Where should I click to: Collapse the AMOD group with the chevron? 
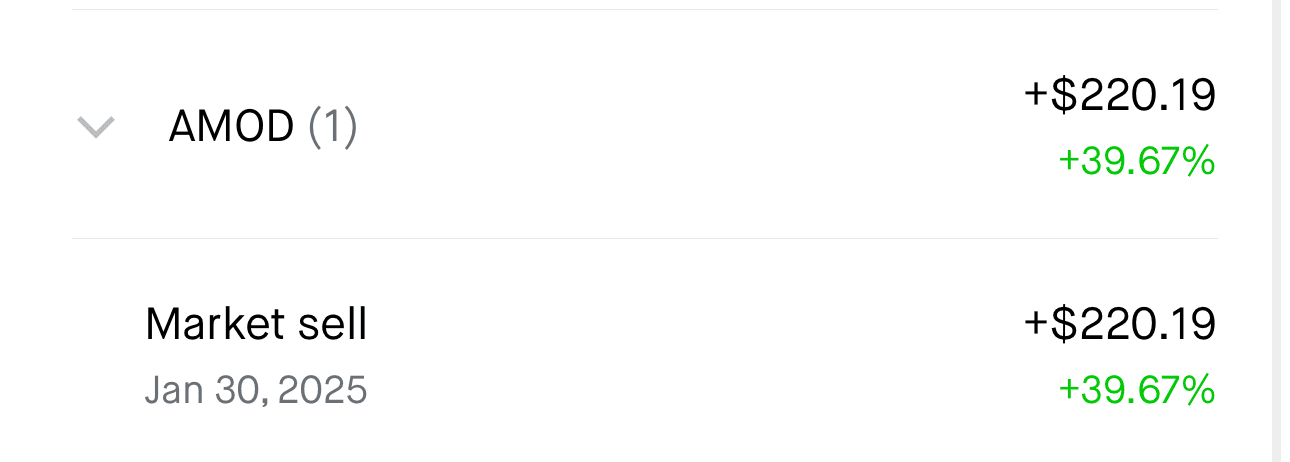point(96,127)
